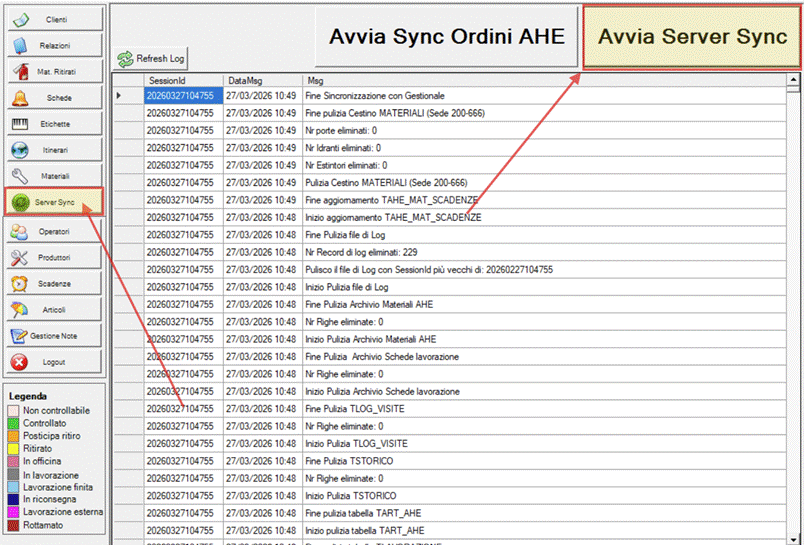The height and width of the screenshot is (545, 804).
Task: Open the Clienti section from the sidebar
Action: pyautogui.click(x=55, y=19)
